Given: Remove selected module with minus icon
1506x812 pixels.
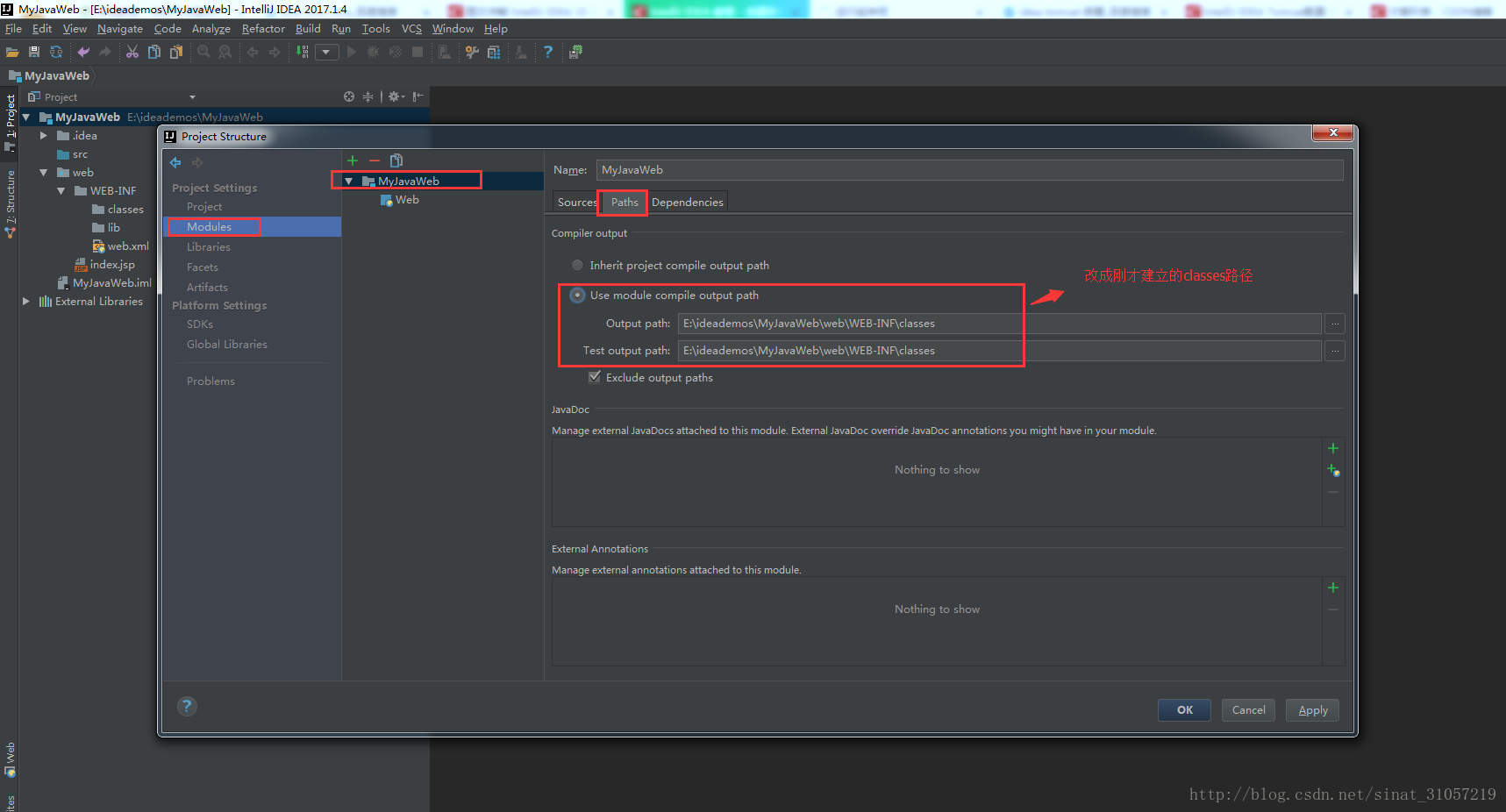Looking at the screenshot, I should coord(375,160).
